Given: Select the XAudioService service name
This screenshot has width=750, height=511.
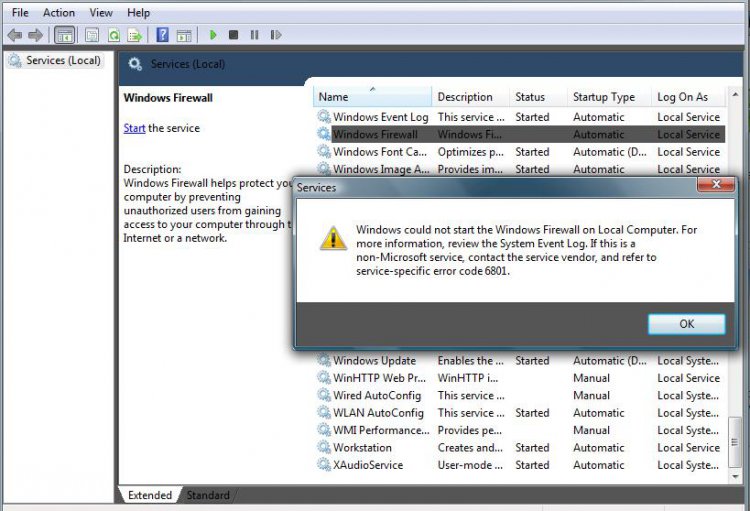Looking at the screenshot, I should pyautogui.click(x=368, y=465).
